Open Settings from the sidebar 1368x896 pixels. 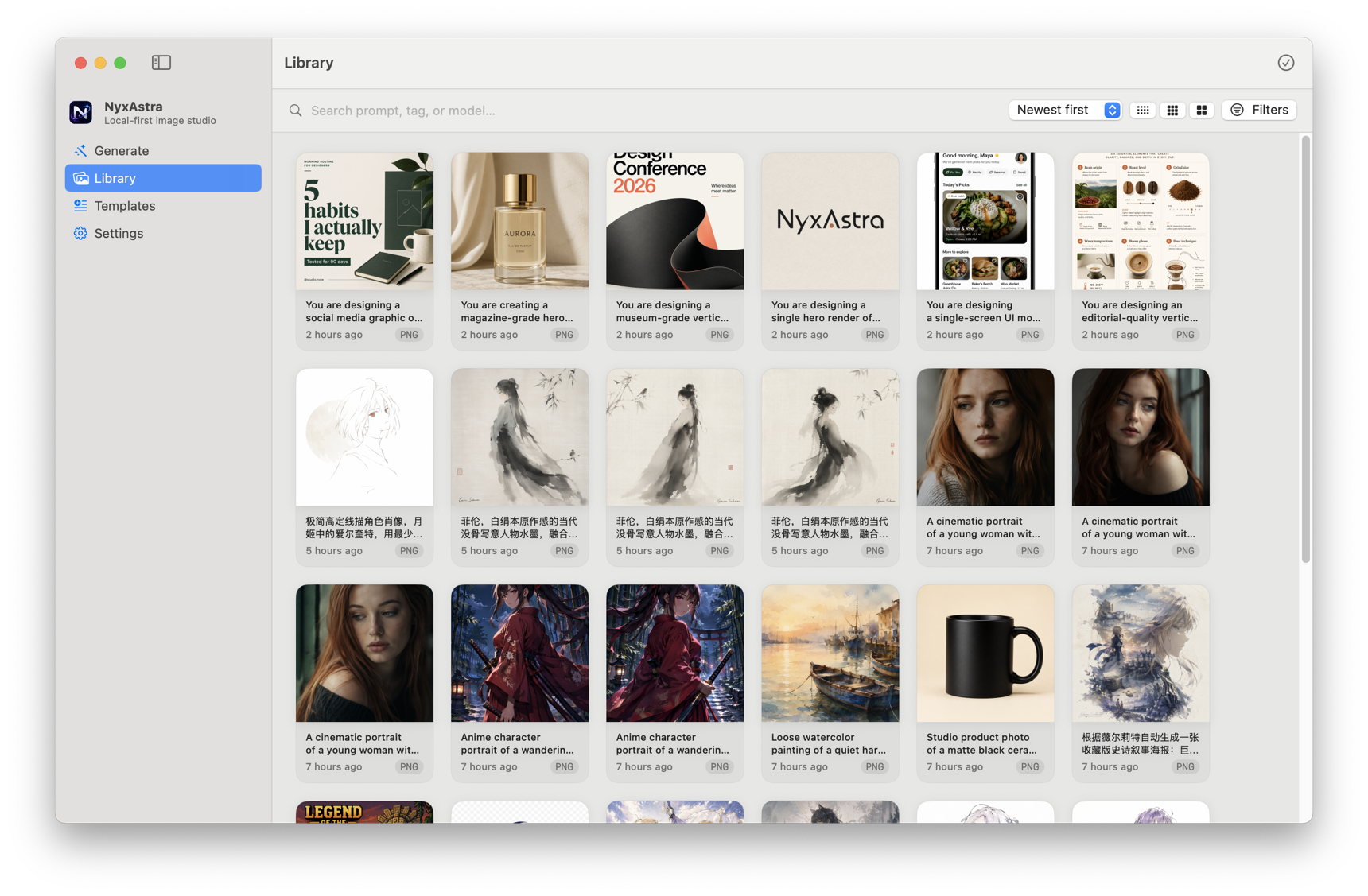tap(163, 233)
